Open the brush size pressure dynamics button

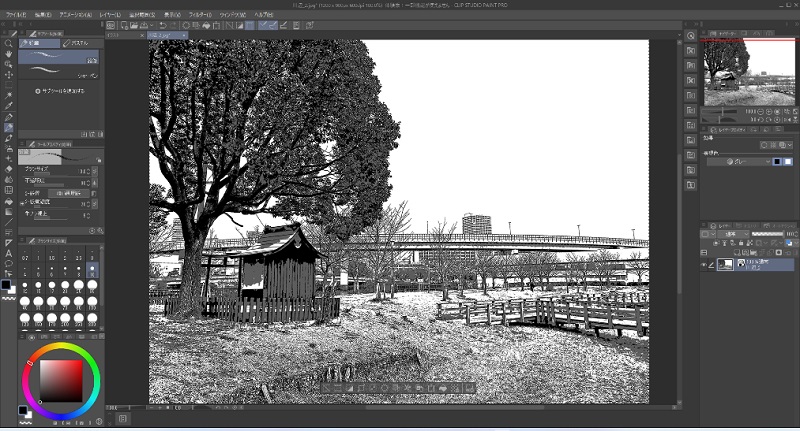(94, 171)
